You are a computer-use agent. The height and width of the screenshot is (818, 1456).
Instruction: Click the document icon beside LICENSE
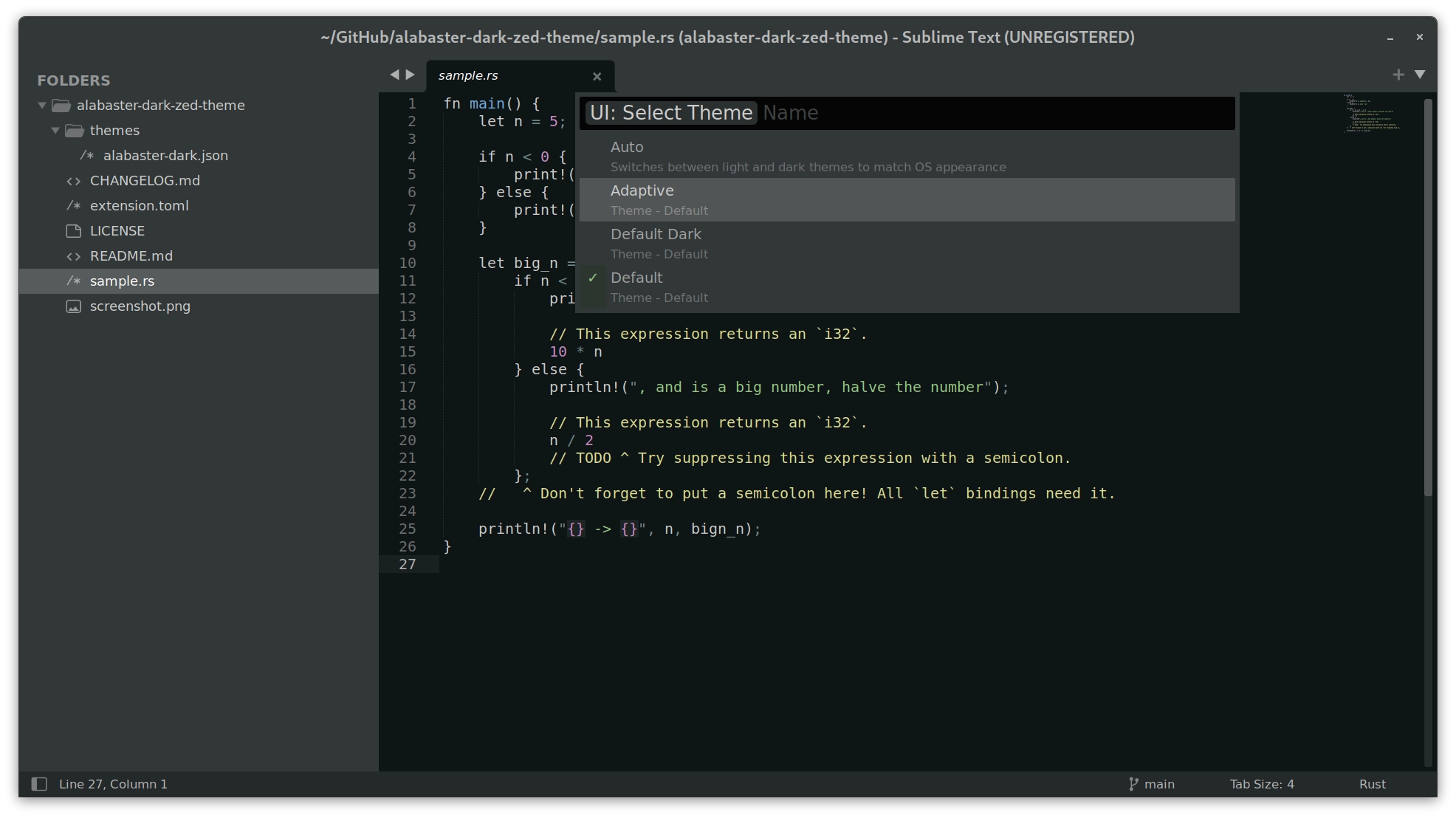point(73,231)
